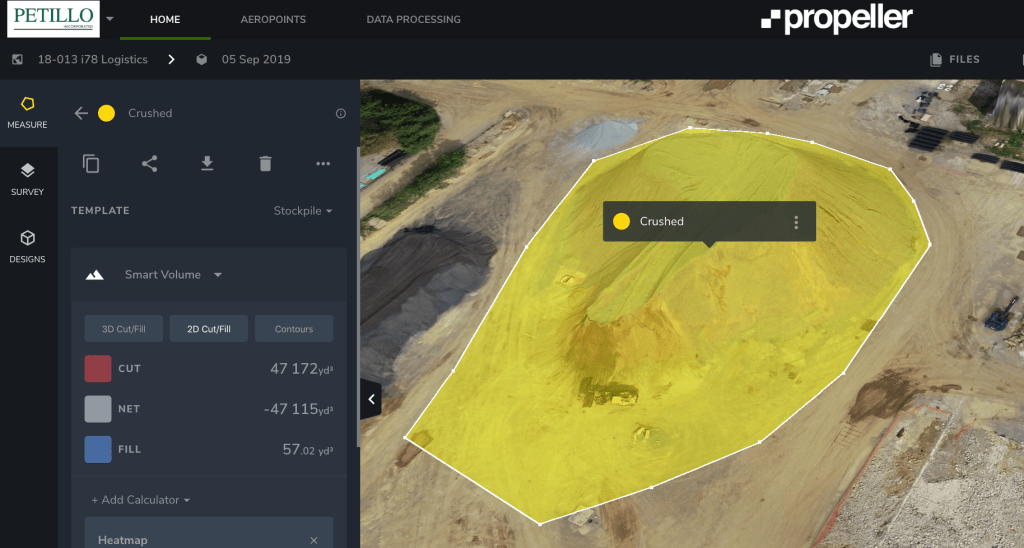Switch to 3D Cut/Fill view

[x=124, y=329]
